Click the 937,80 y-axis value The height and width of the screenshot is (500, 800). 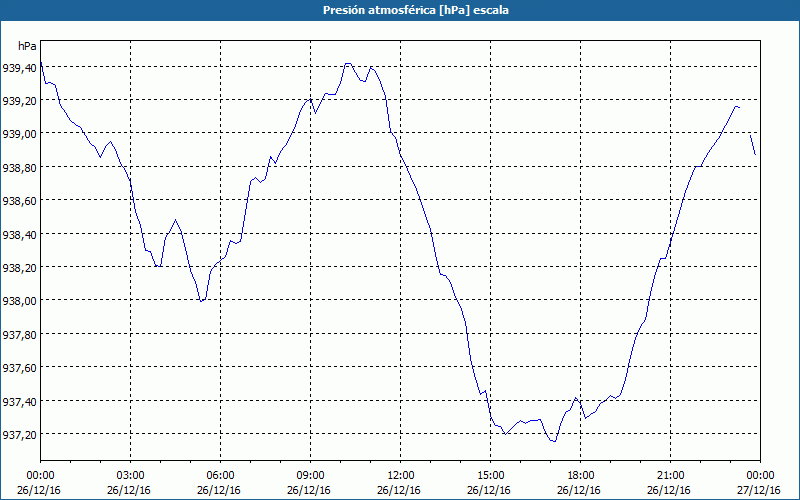(x=19, y=335)
